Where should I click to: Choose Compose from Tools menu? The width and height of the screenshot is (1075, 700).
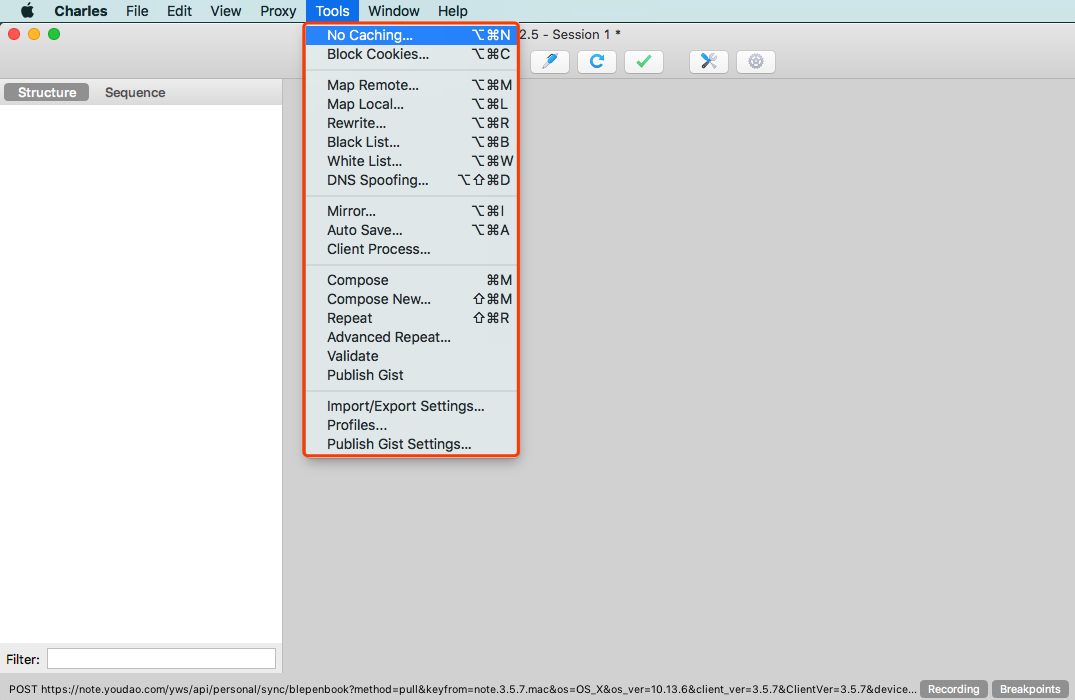tap(411, 280)
